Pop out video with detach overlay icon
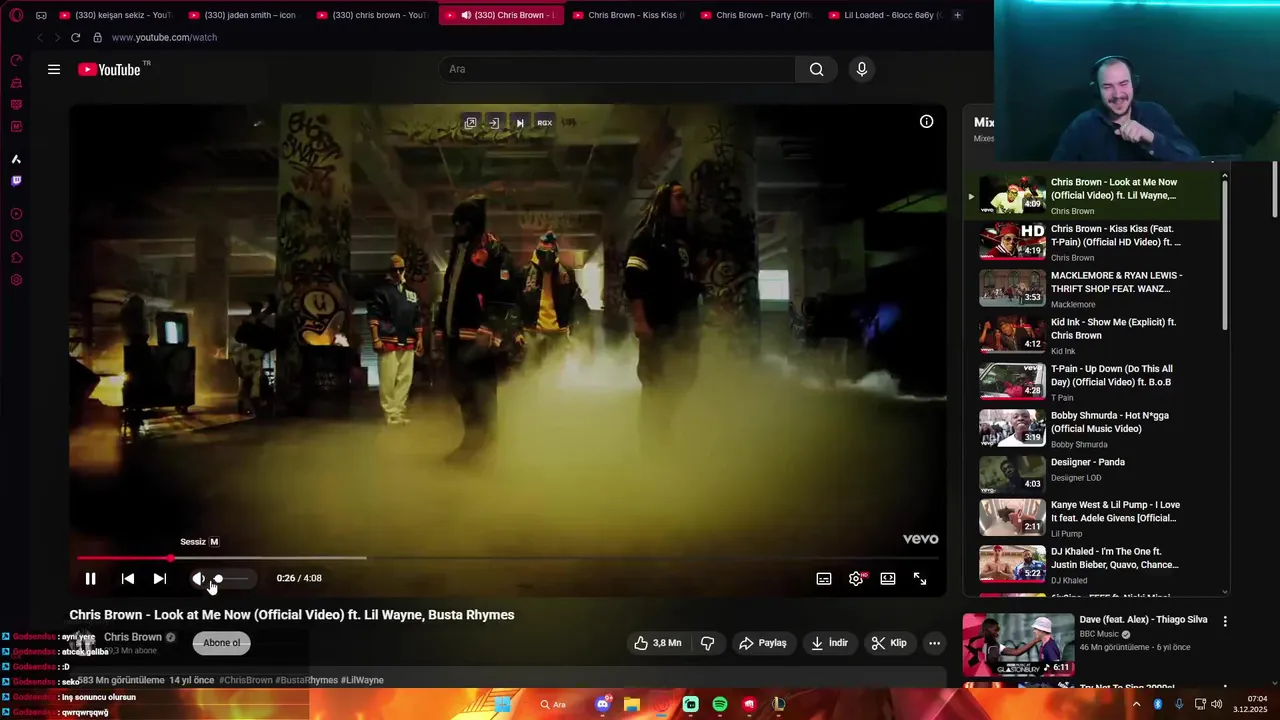 coord(470,123)
